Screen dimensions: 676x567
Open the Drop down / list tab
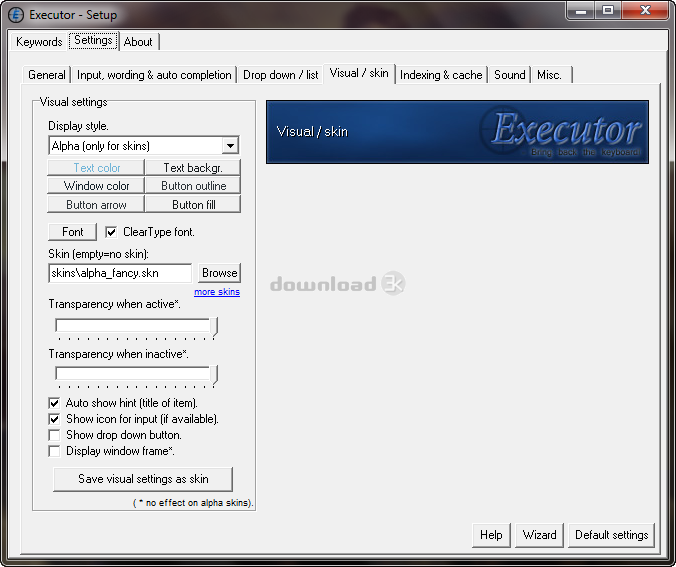pos(280,75)
